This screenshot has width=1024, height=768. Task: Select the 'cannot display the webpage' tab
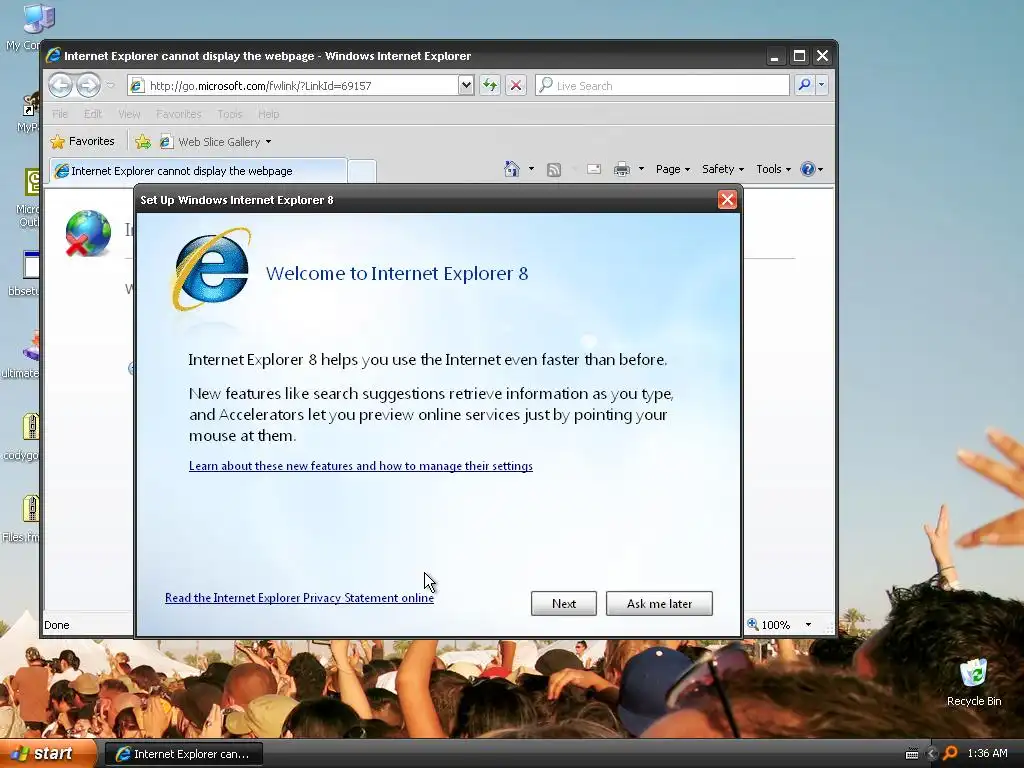[198, 171]
